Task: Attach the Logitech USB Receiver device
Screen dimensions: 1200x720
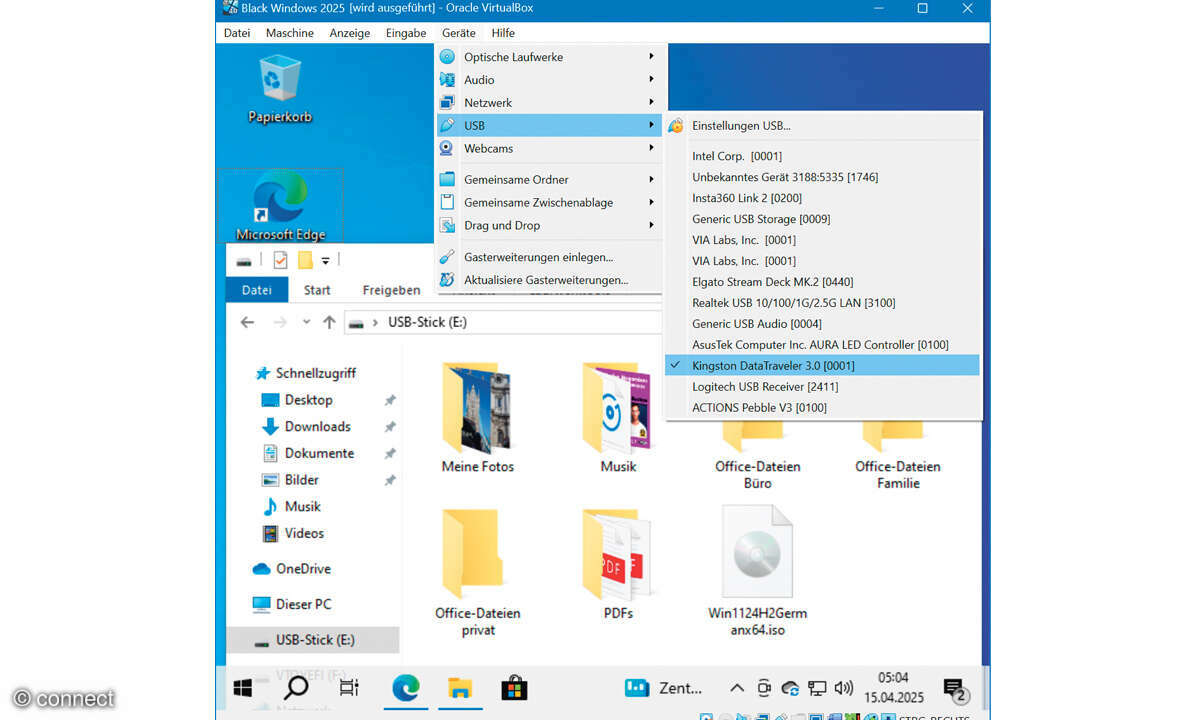Action: click(x=764, y=387)
